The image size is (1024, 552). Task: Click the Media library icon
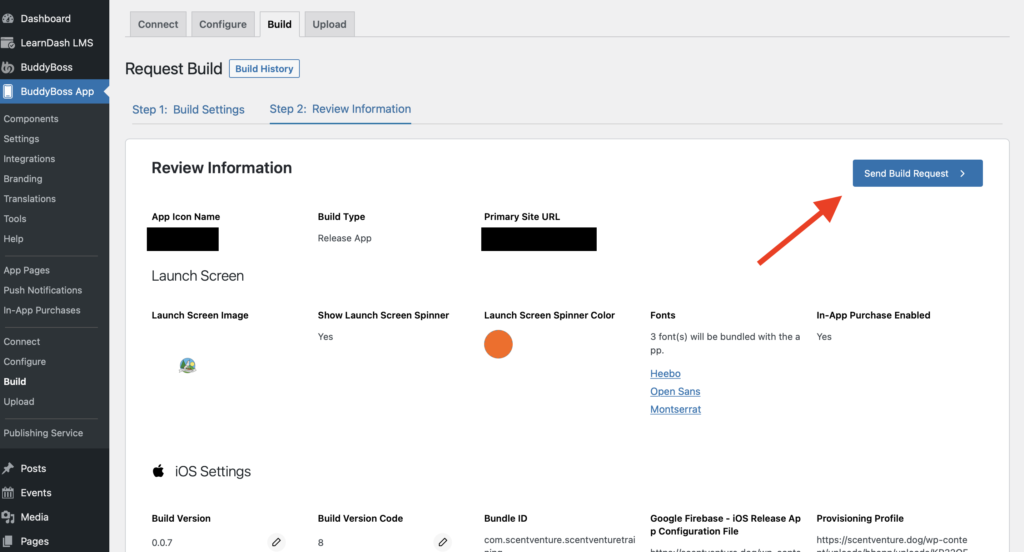click(9, 517)
